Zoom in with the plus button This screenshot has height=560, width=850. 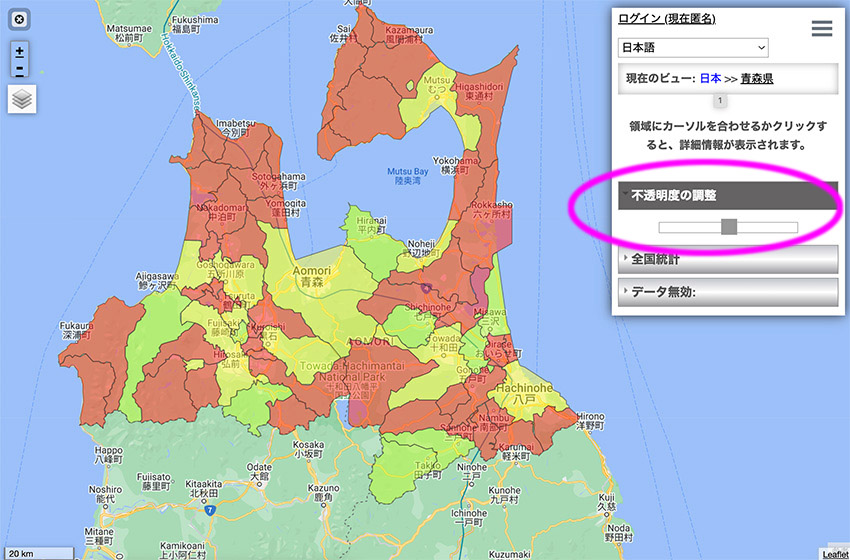[20, 51]
